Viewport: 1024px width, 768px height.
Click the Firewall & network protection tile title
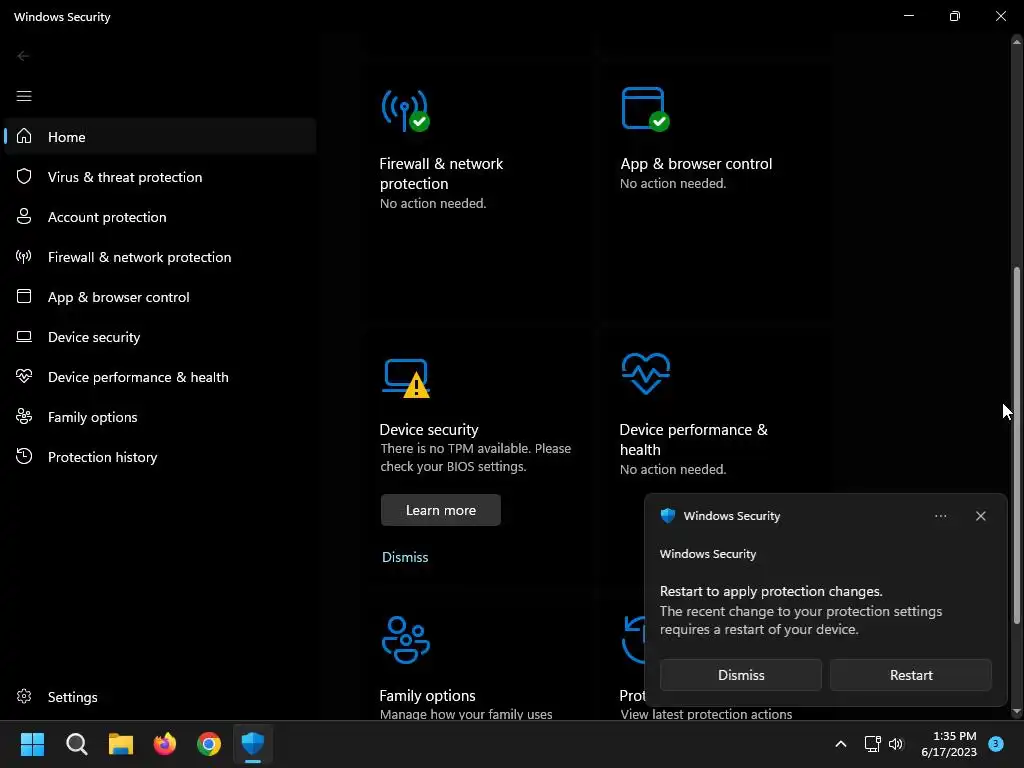(441, 173)
